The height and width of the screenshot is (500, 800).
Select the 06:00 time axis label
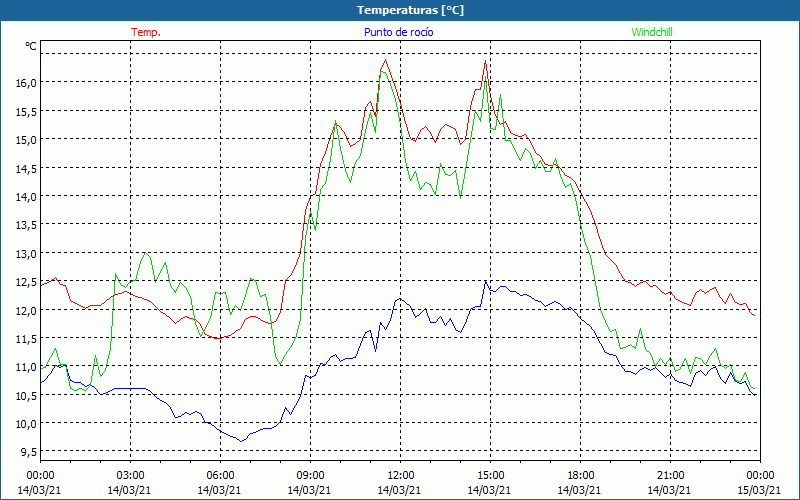tap(220, 475)
